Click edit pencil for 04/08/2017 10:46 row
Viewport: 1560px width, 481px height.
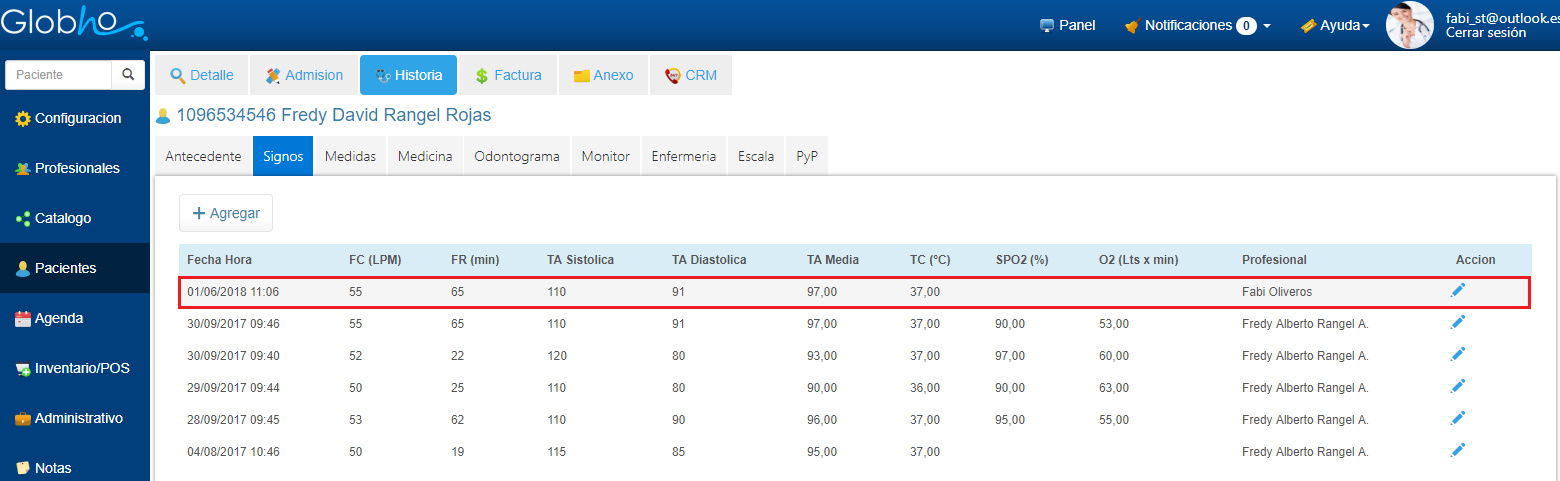click(x=1458, y=451)
